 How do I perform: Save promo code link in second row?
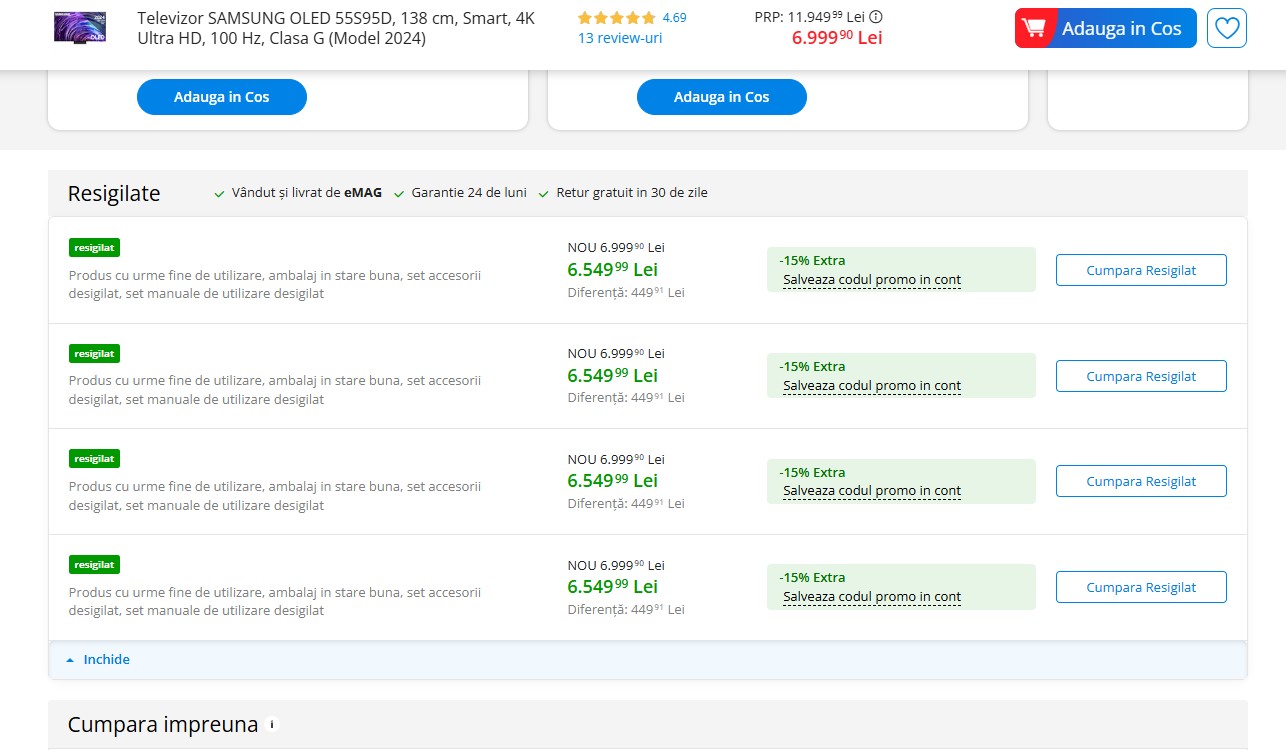872,386
